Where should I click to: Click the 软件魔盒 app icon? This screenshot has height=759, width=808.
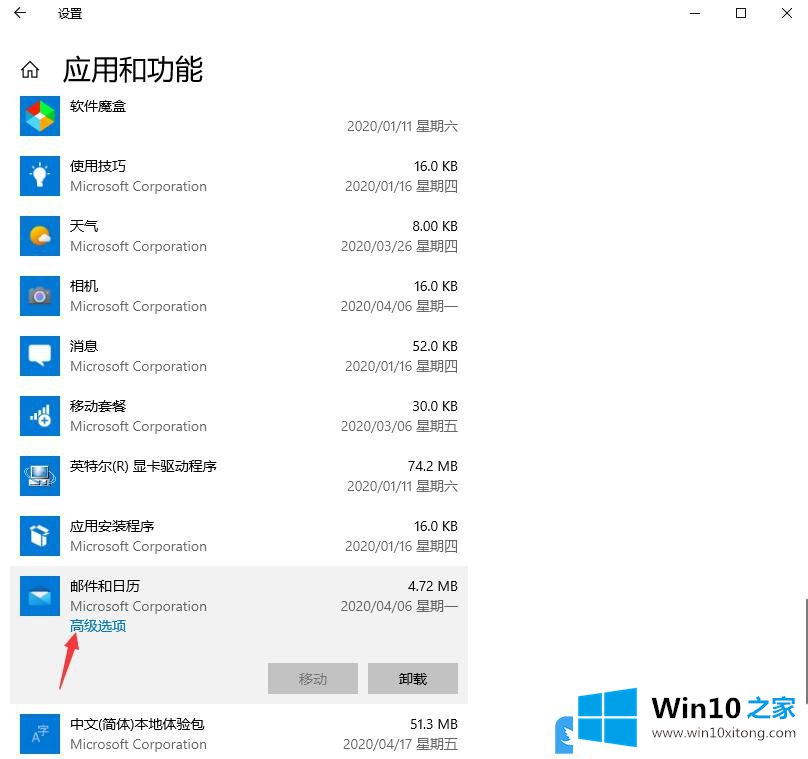click(x=40, y=116)
